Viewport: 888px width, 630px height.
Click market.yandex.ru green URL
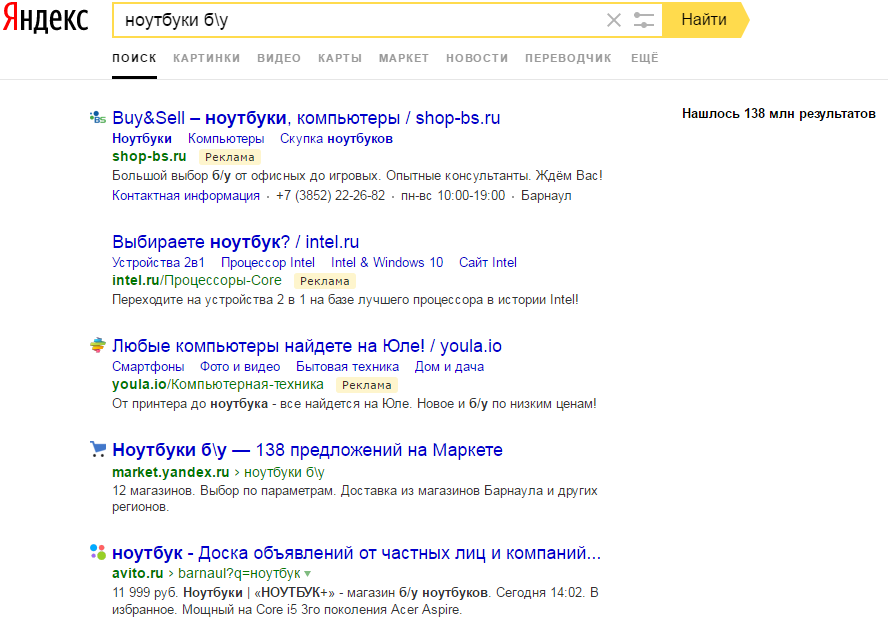(x=170, y=472)
